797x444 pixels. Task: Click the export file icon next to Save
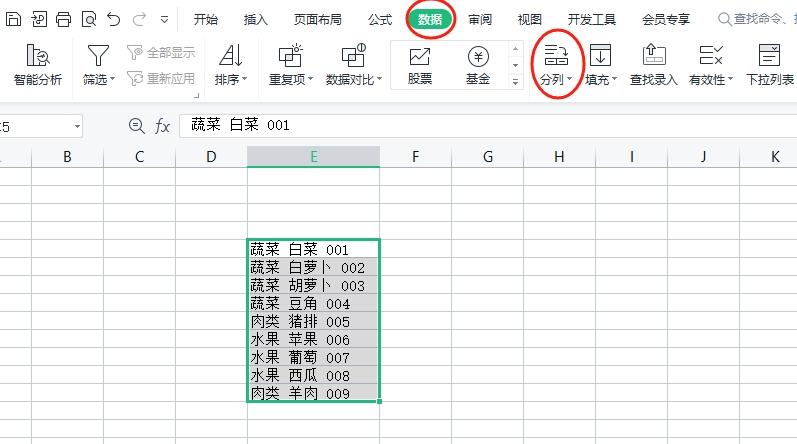(39, 19)
